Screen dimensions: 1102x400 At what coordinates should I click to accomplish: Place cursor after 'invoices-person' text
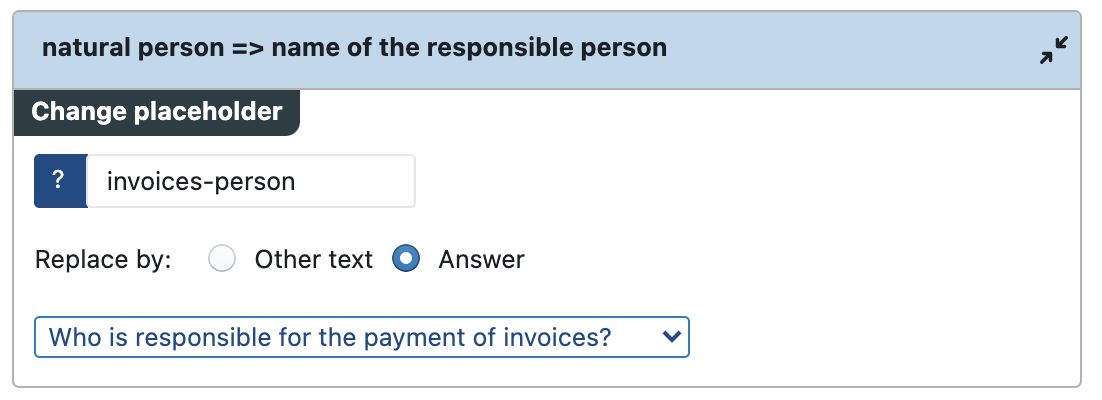(x=298, y=181)
